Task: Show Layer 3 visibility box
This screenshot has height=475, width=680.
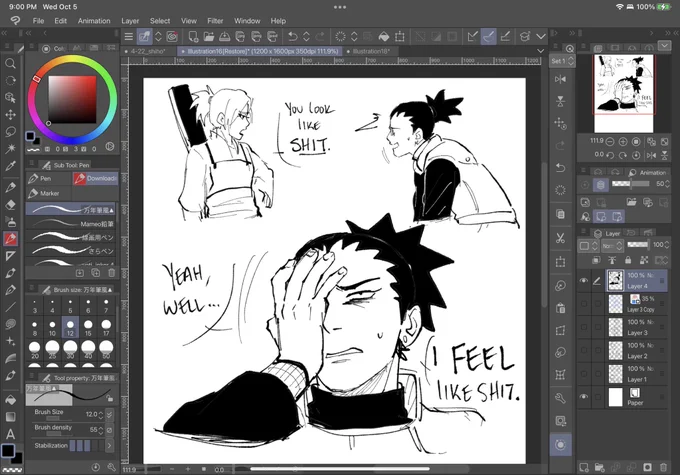Action: pyautogui.click(x=584, y=327)
